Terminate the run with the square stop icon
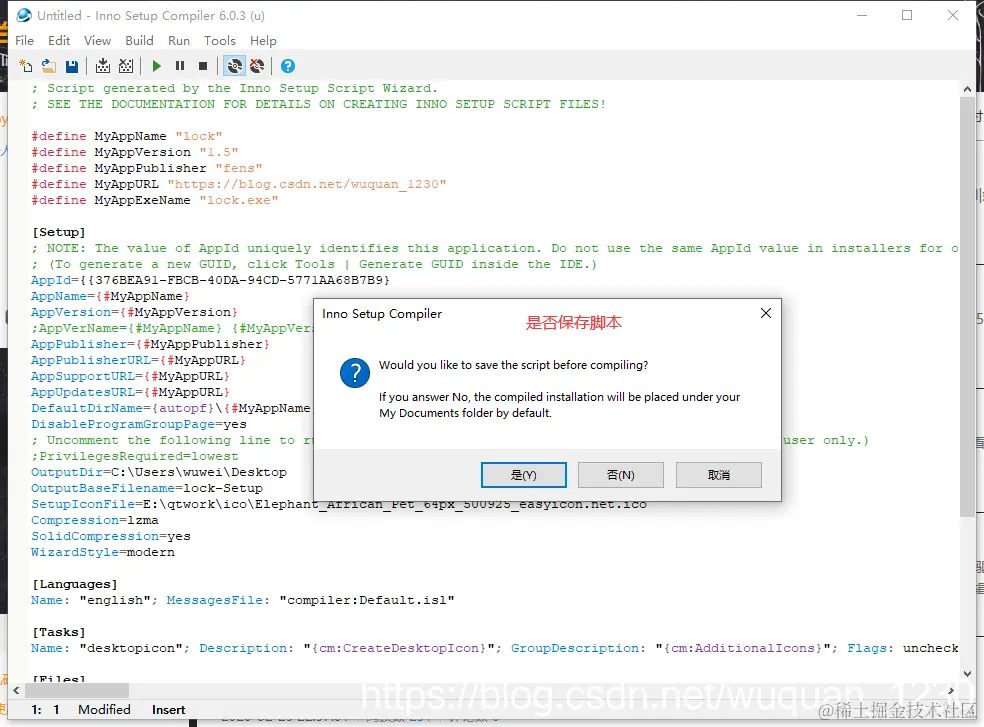 203,66
